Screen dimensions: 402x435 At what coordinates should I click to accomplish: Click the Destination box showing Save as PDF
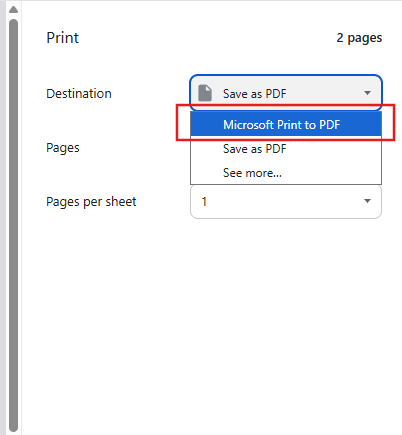point(286,93)
